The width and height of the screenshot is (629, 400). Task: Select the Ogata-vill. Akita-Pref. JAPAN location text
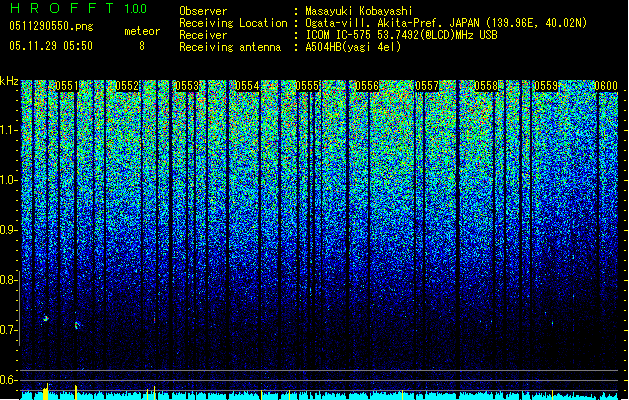pos(446,23)
